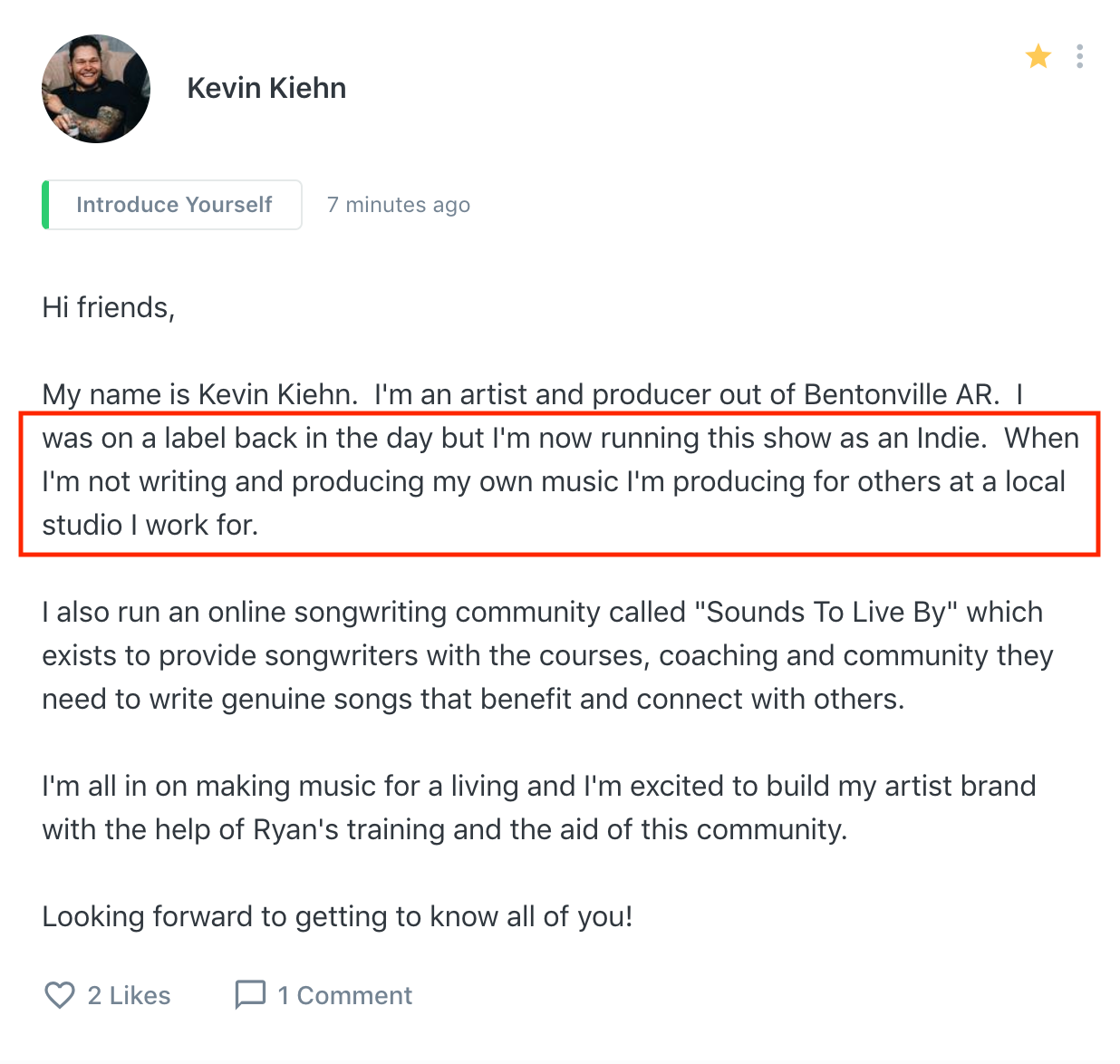This screenshot has width=1120, height=1064.
Task: Click the 'Bentonville AR' location text
Action: (900, 395)
